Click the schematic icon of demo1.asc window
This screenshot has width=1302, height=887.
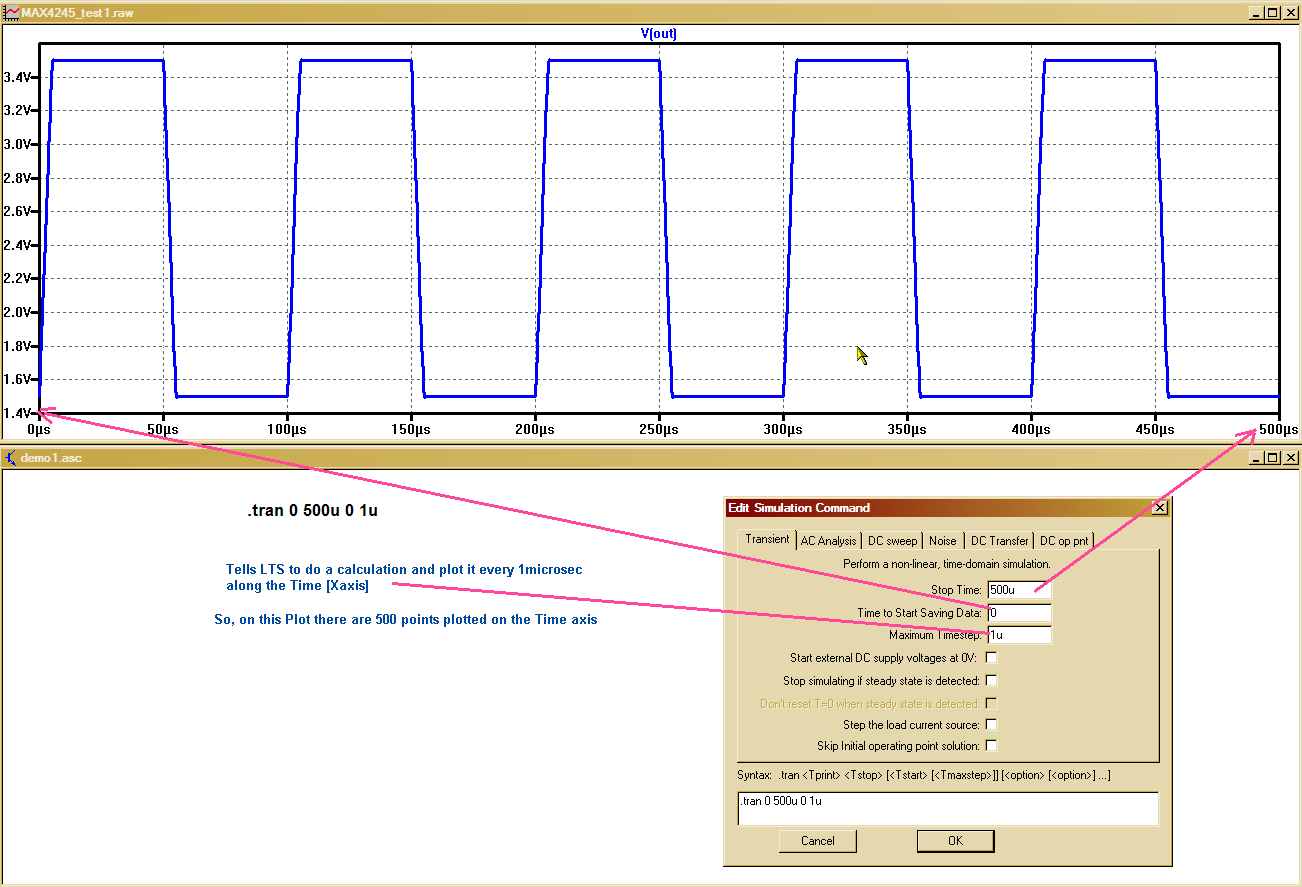[12, 458]
